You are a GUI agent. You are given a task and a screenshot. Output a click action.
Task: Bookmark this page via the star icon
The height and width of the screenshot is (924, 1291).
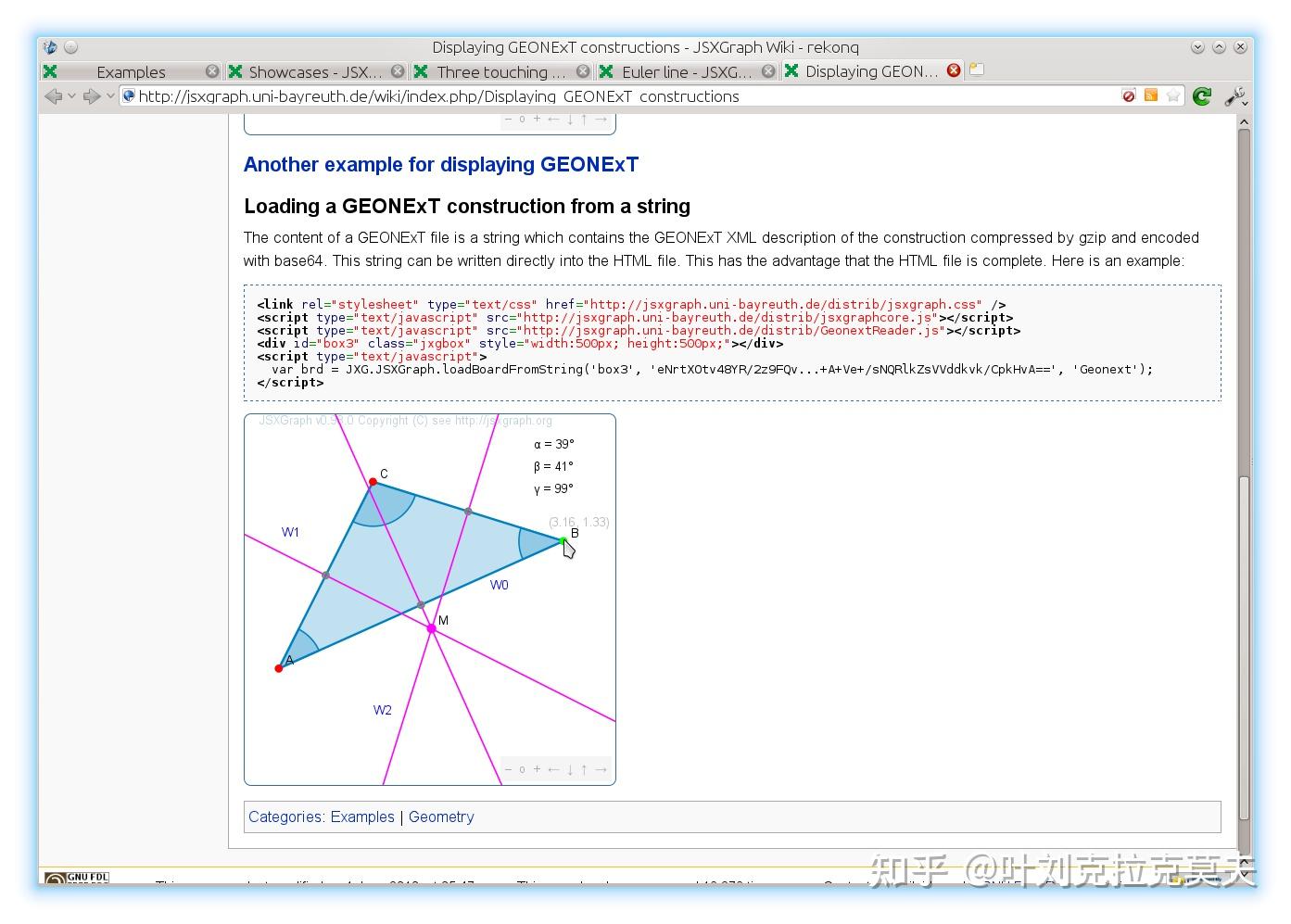tap(1173, 95)
